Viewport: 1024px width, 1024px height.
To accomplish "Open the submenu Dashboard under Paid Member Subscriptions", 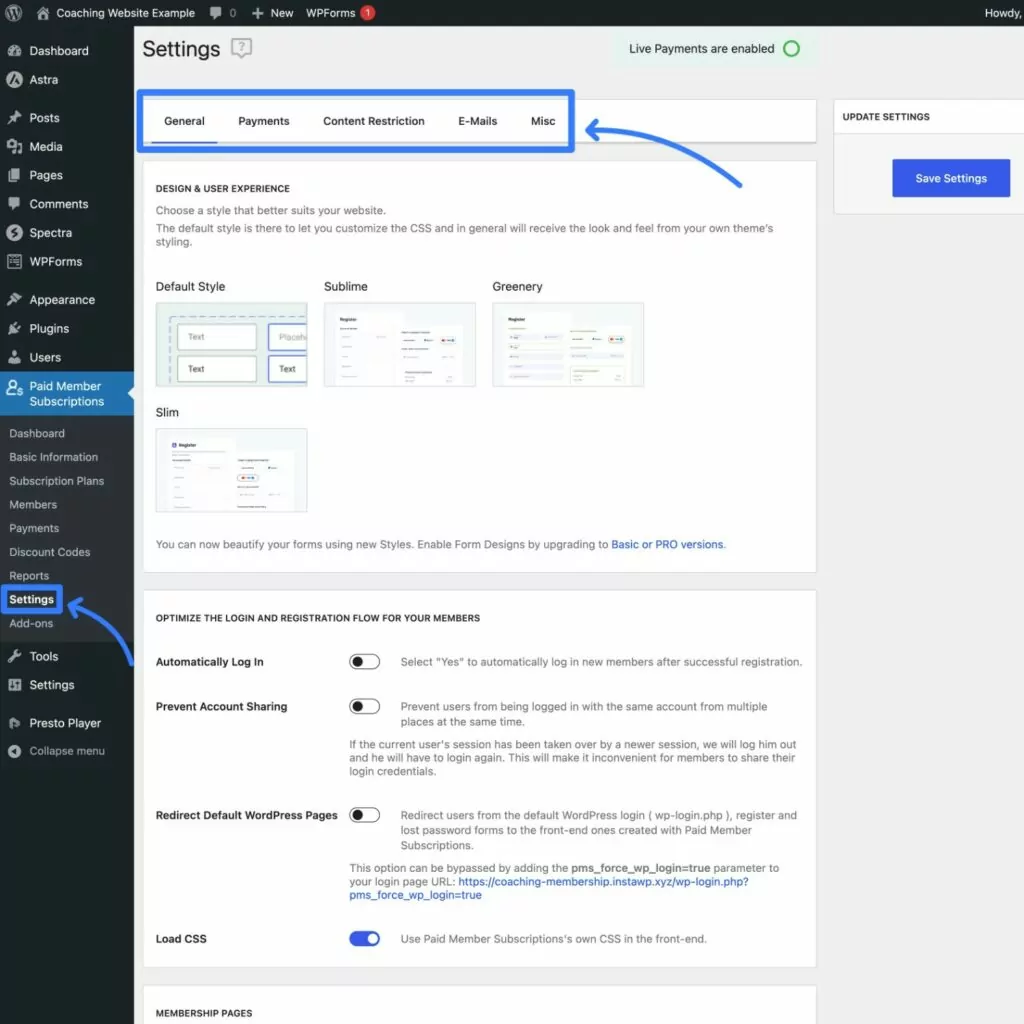I will click(37, 434).
